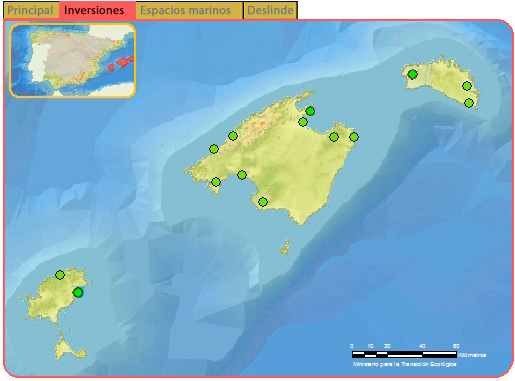Click the green marker on Ibiza's north coast
The height and width of the screenshot is (381, 515).
click(x=60, y=275)
